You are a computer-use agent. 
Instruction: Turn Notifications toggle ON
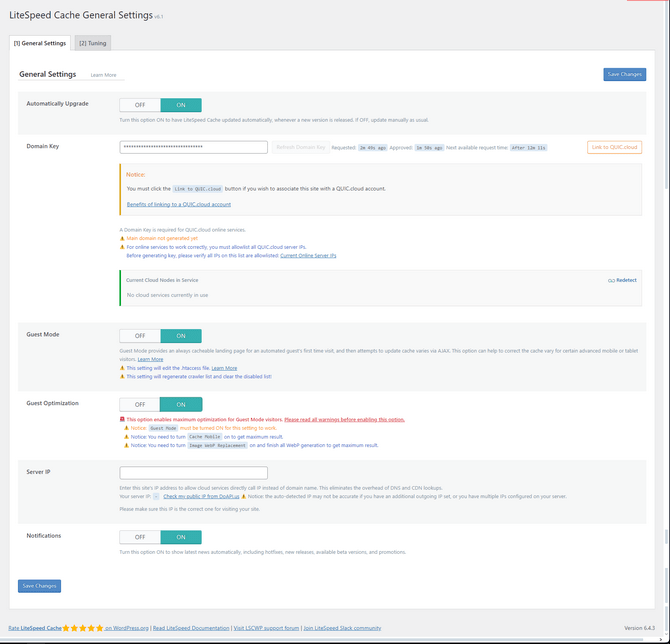click(180, 537)
